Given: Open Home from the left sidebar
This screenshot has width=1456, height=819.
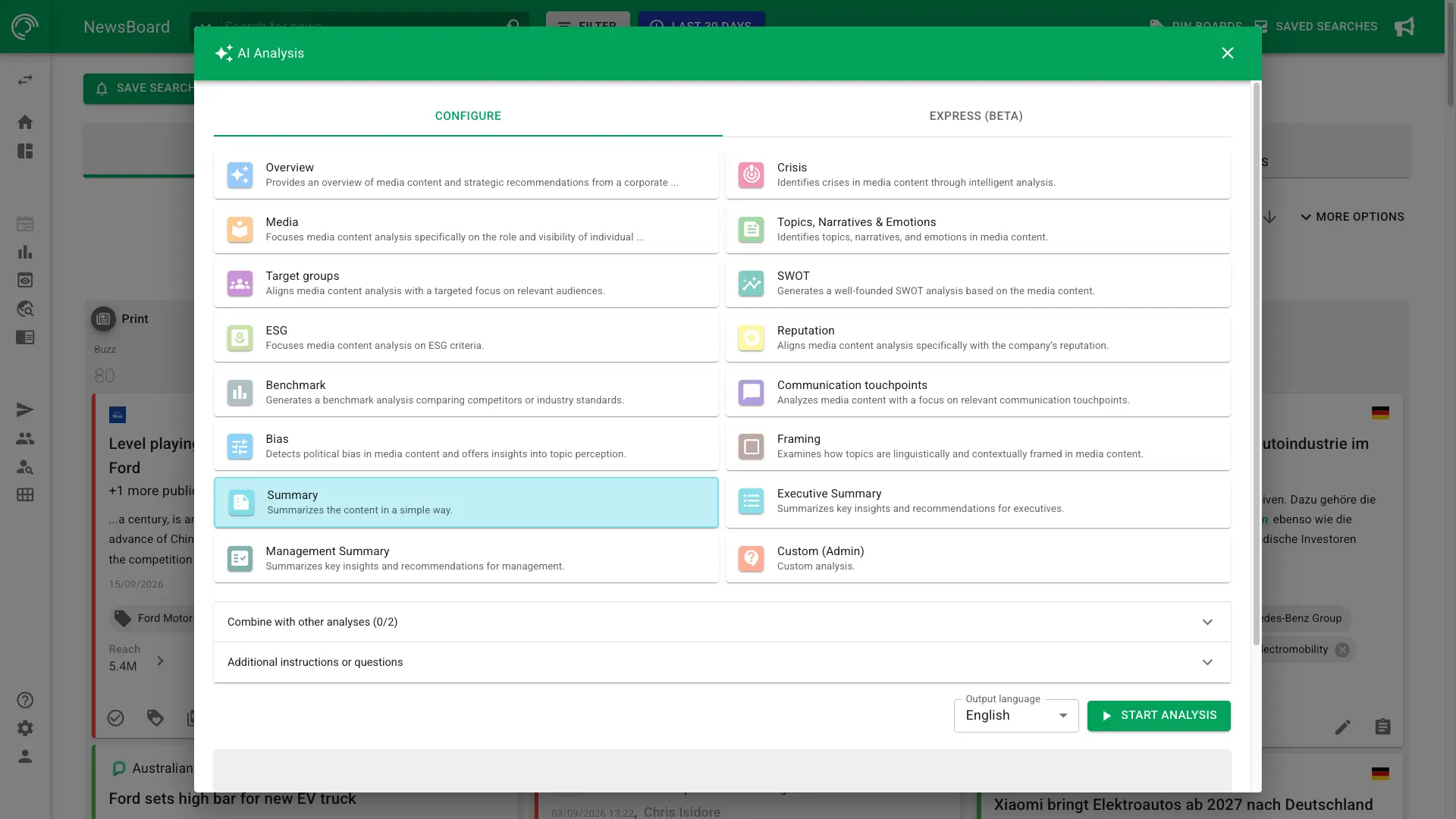Looking at the screenshot, I should click(25, 122).
